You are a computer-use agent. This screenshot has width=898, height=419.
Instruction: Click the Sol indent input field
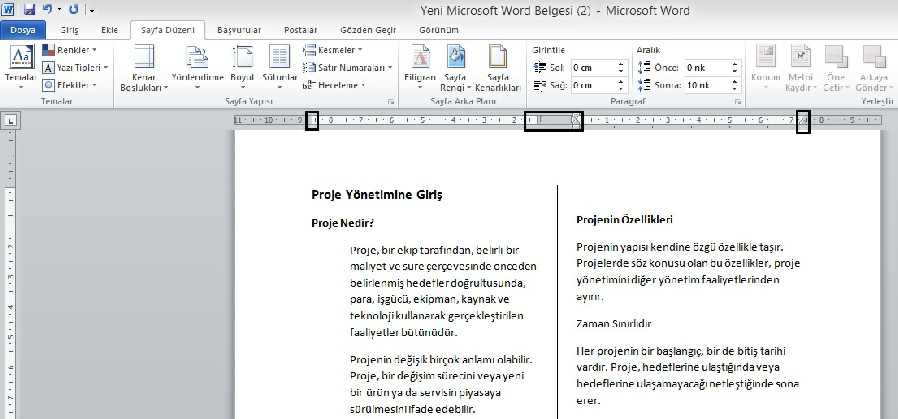[592, 67]
